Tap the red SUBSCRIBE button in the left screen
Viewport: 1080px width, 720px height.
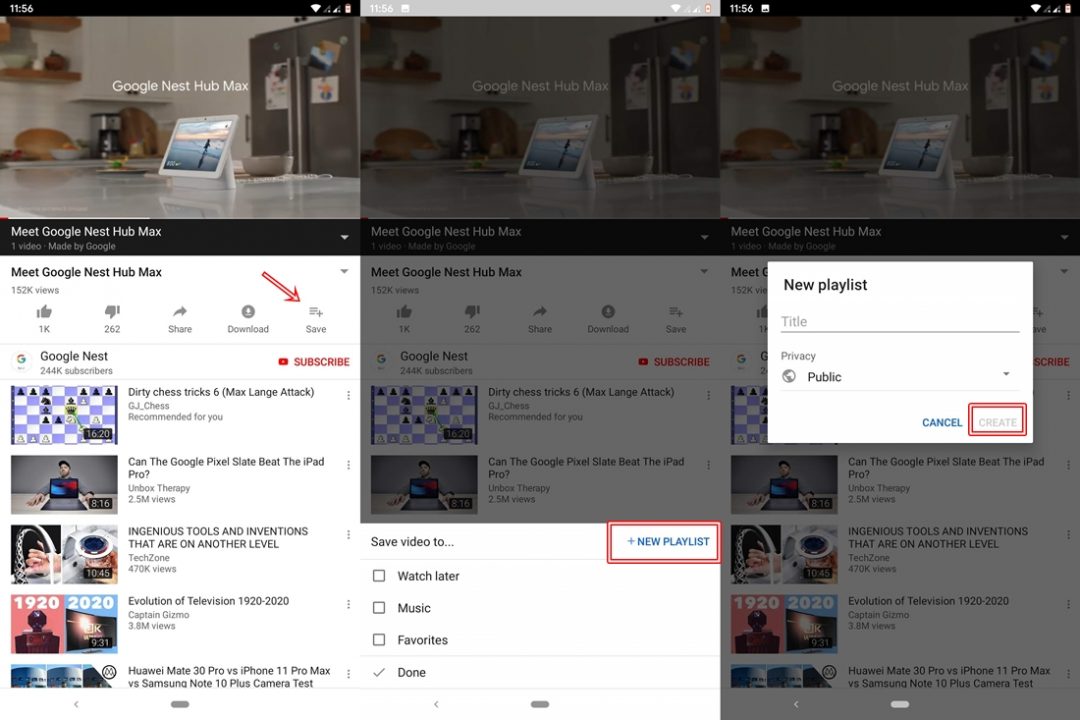point(314,362)
